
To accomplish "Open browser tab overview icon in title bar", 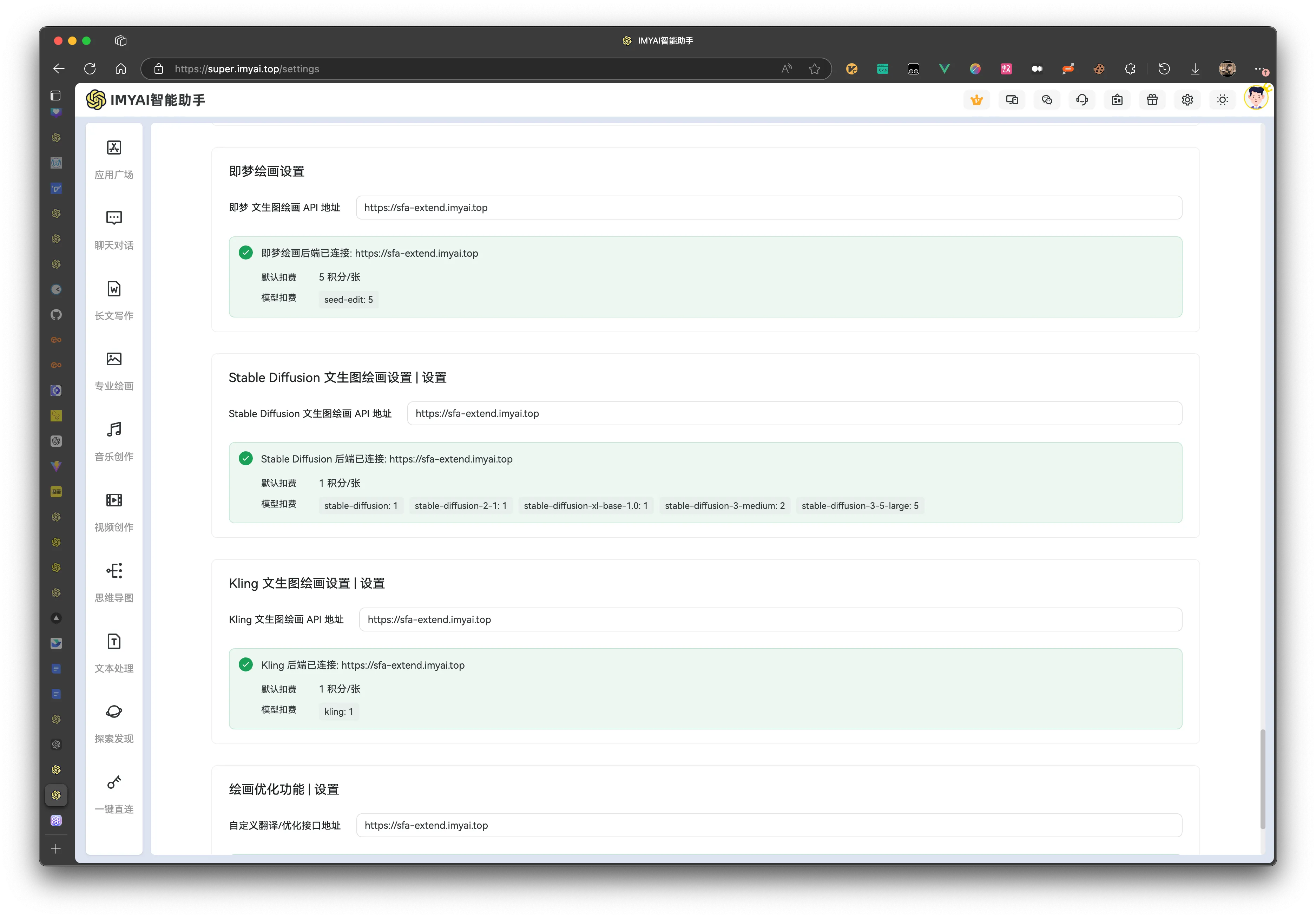I will (x=120, y=41).
